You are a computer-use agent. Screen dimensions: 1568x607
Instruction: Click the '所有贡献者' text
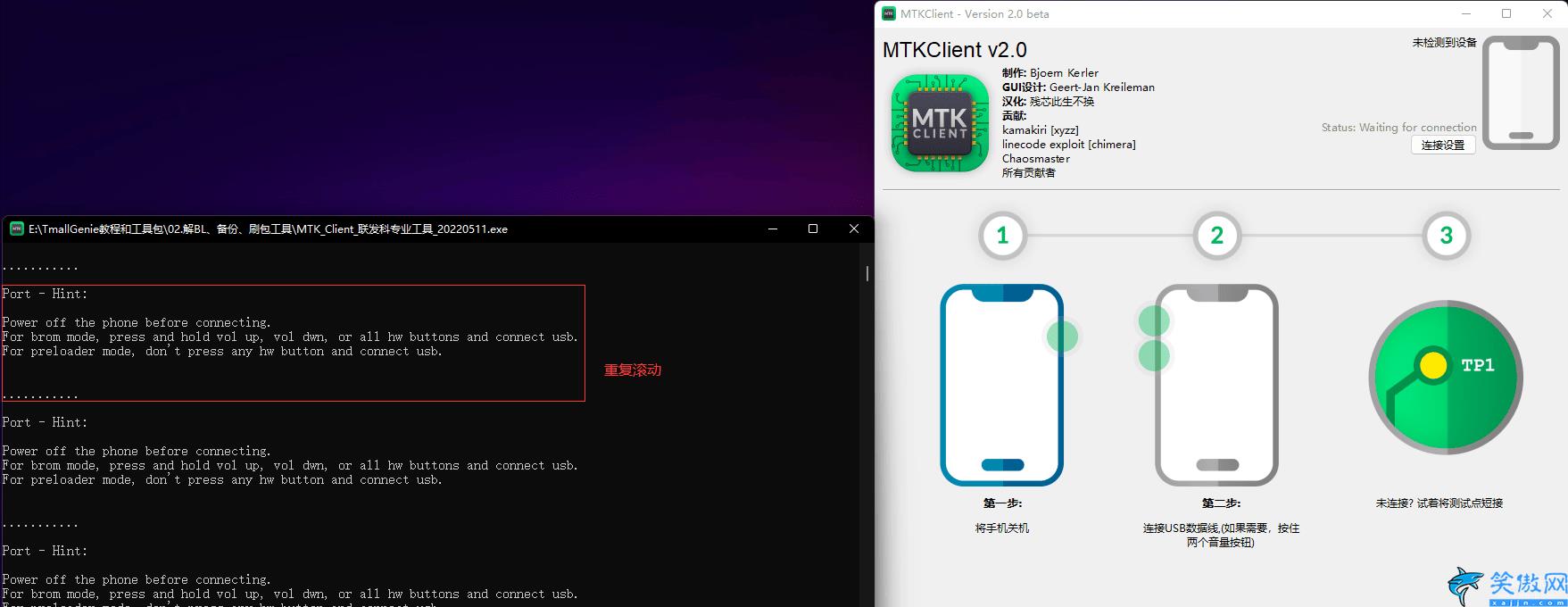[x=1029, y=173]
